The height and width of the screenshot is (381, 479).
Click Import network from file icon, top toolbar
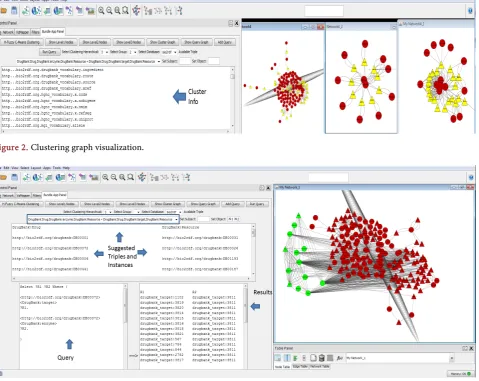26,11
